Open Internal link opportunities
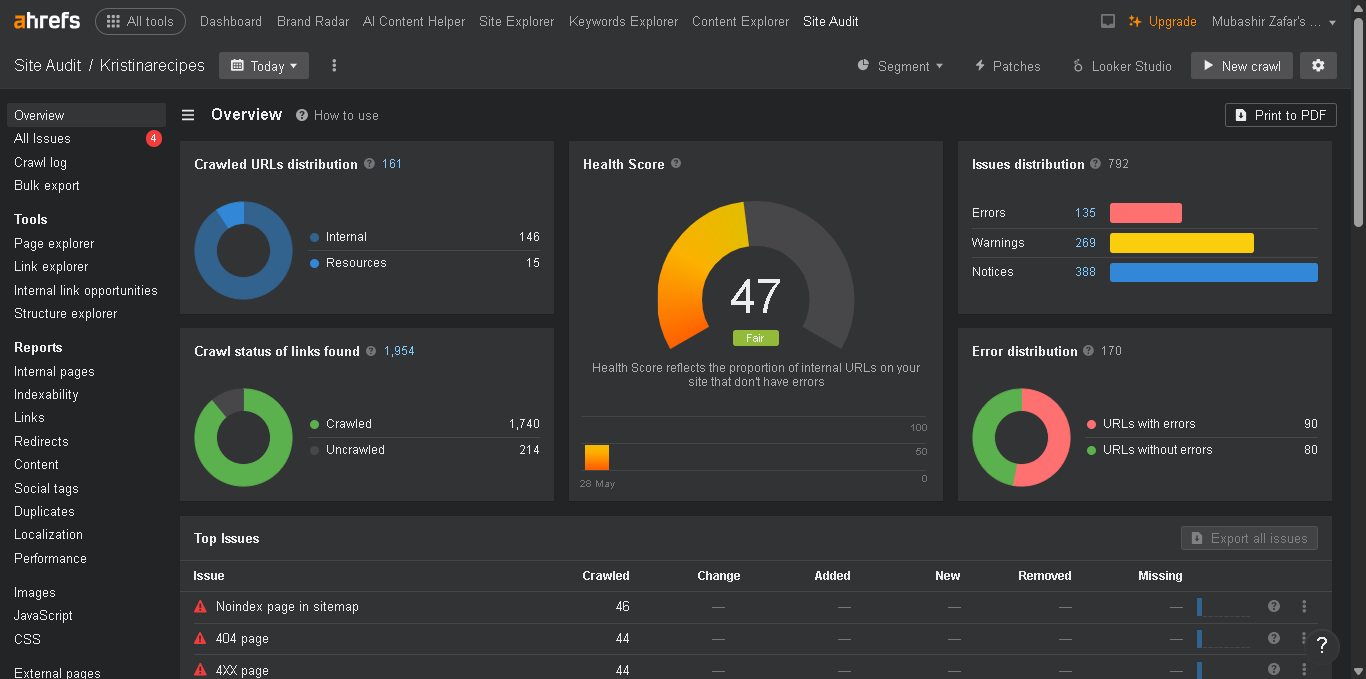This screenshot has height=679, width=1366. (x=86, y=290)
